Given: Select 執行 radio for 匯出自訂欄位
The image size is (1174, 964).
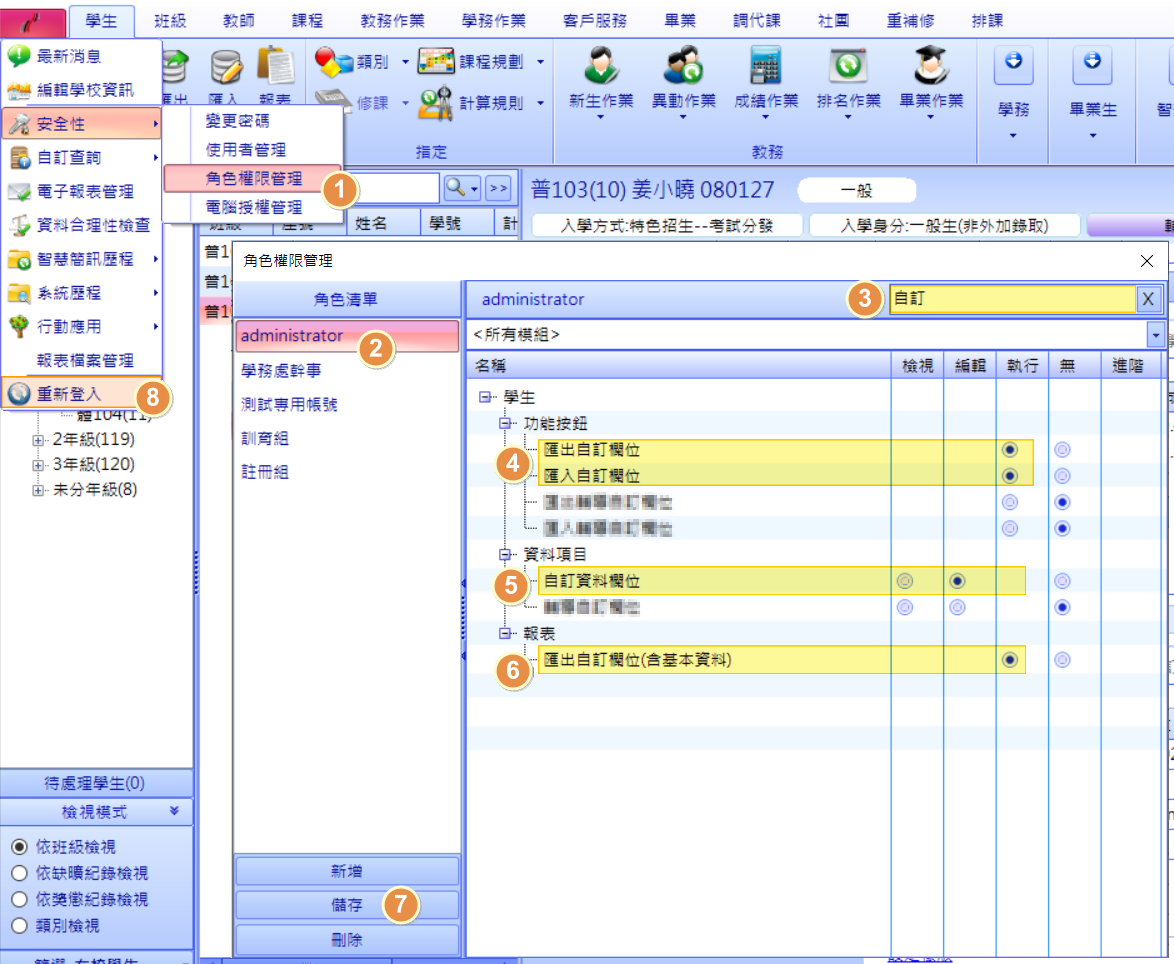Looking at the screenshot, I should [1010, 450].
